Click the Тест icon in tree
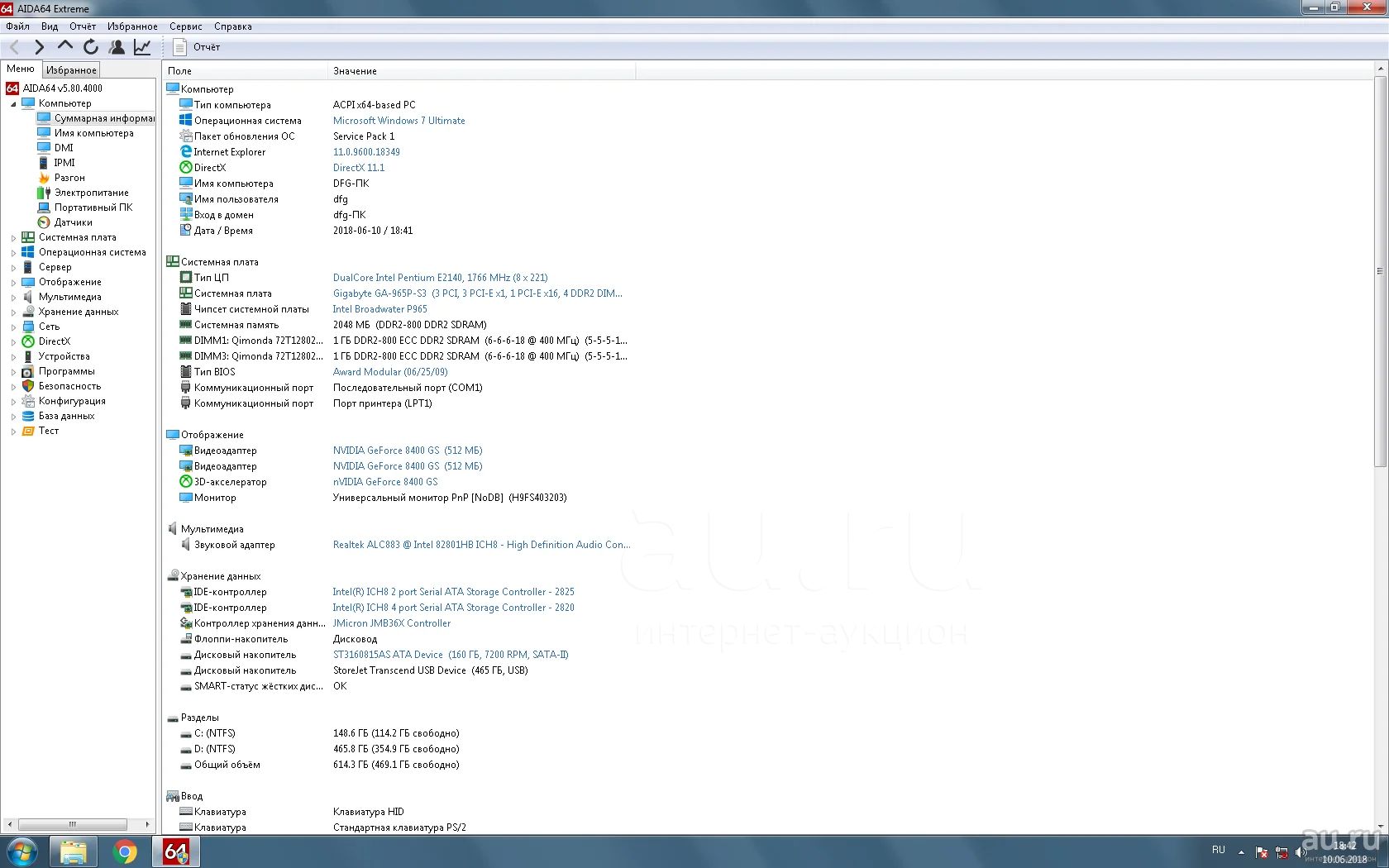Image resolution: width=1389 pixels, height=868 pixels. pyautogui.click(x=28, y=431)
